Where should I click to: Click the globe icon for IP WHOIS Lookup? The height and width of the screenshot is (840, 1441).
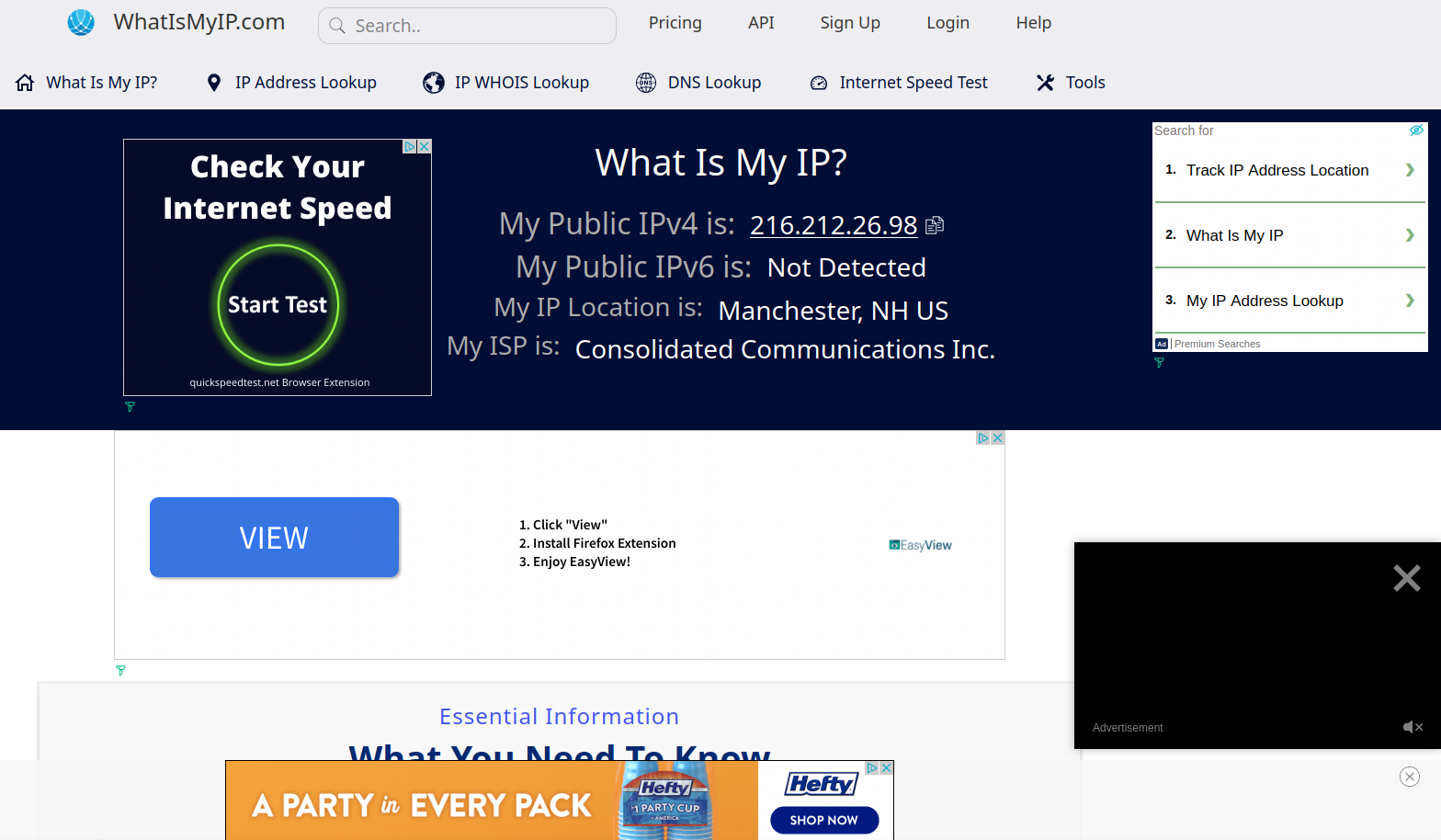(x=434, y=83)
